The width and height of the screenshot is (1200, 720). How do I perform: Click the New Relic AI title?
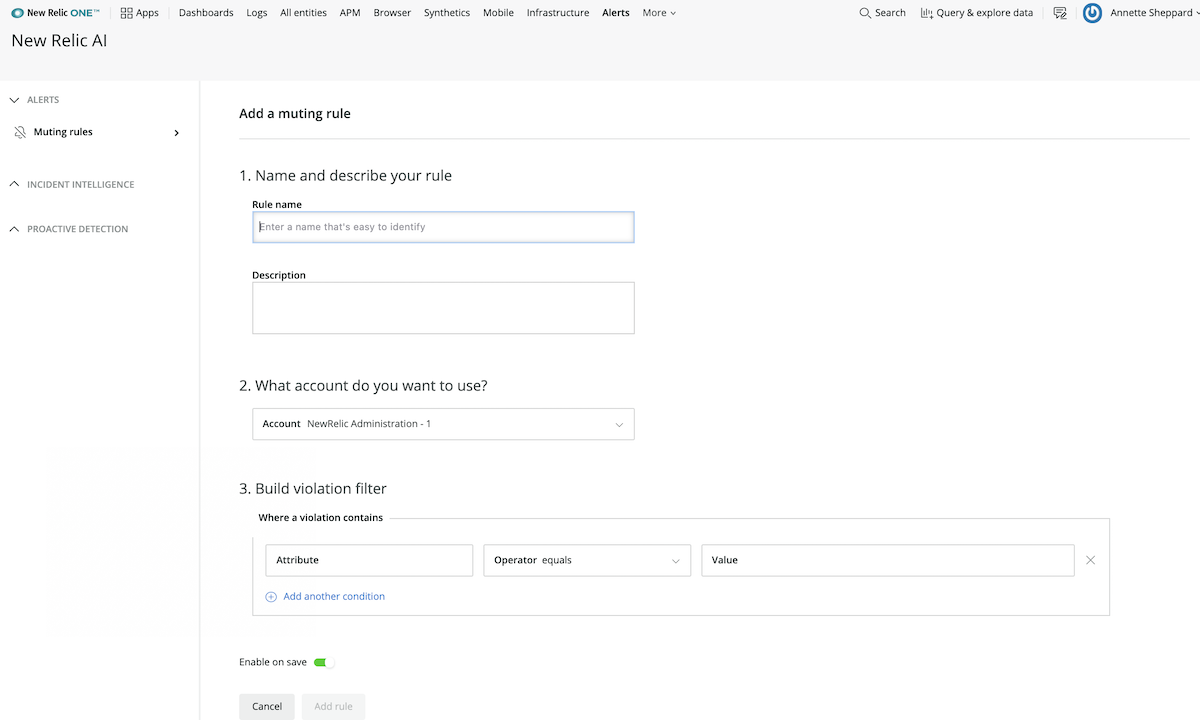[x=59, y=41]
